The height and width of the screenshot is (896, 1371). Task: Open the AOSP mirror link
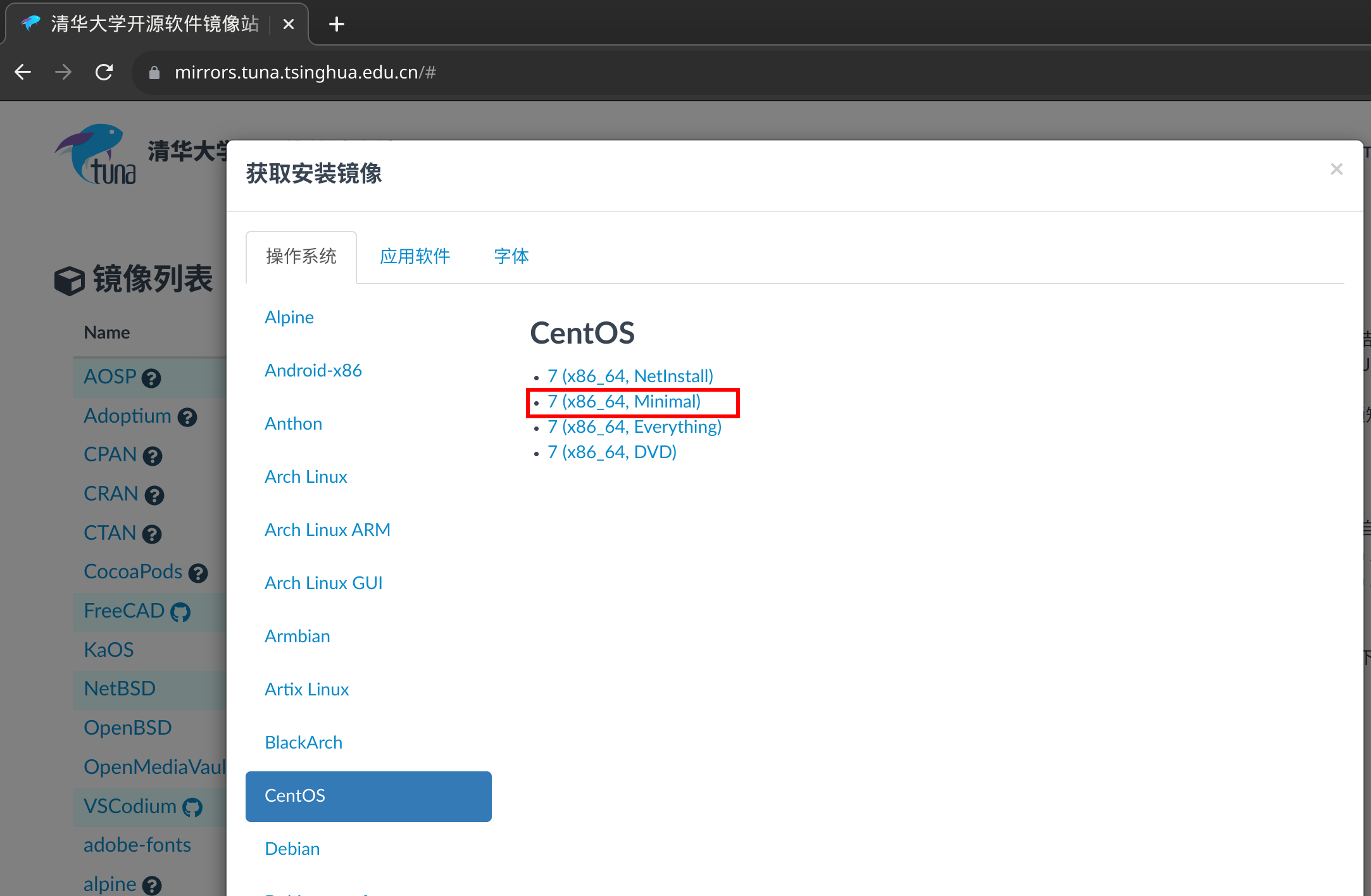[110, 376]
